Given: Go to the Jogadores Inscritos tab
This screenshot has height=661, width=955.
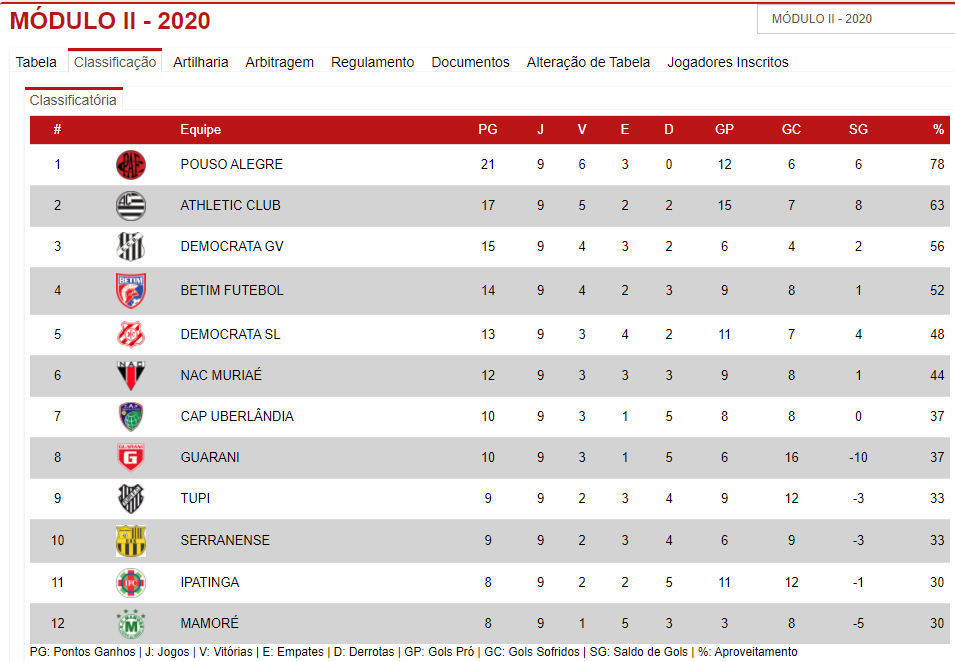Looking at the screenshot, I should pos(727,62).
